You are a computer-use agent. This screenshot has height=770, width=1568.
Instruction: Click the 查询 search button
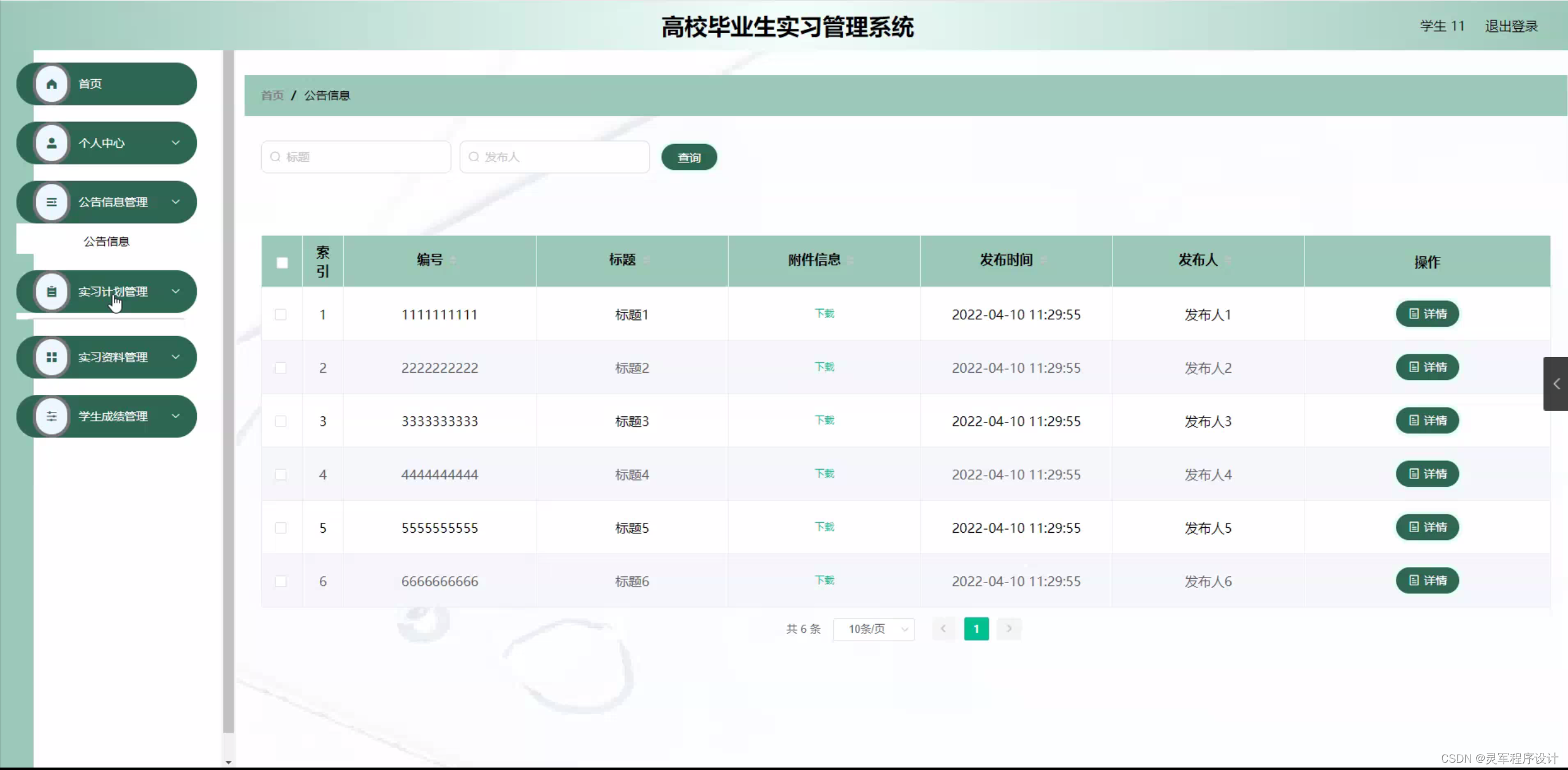tap(688, 157)
